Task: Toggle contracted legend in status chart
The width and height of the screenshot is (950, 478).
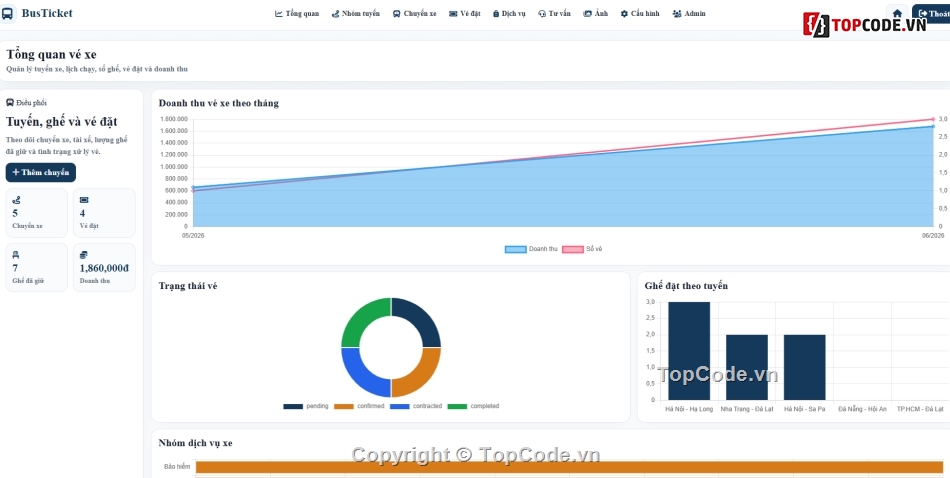Action: (x=416, y=407)
